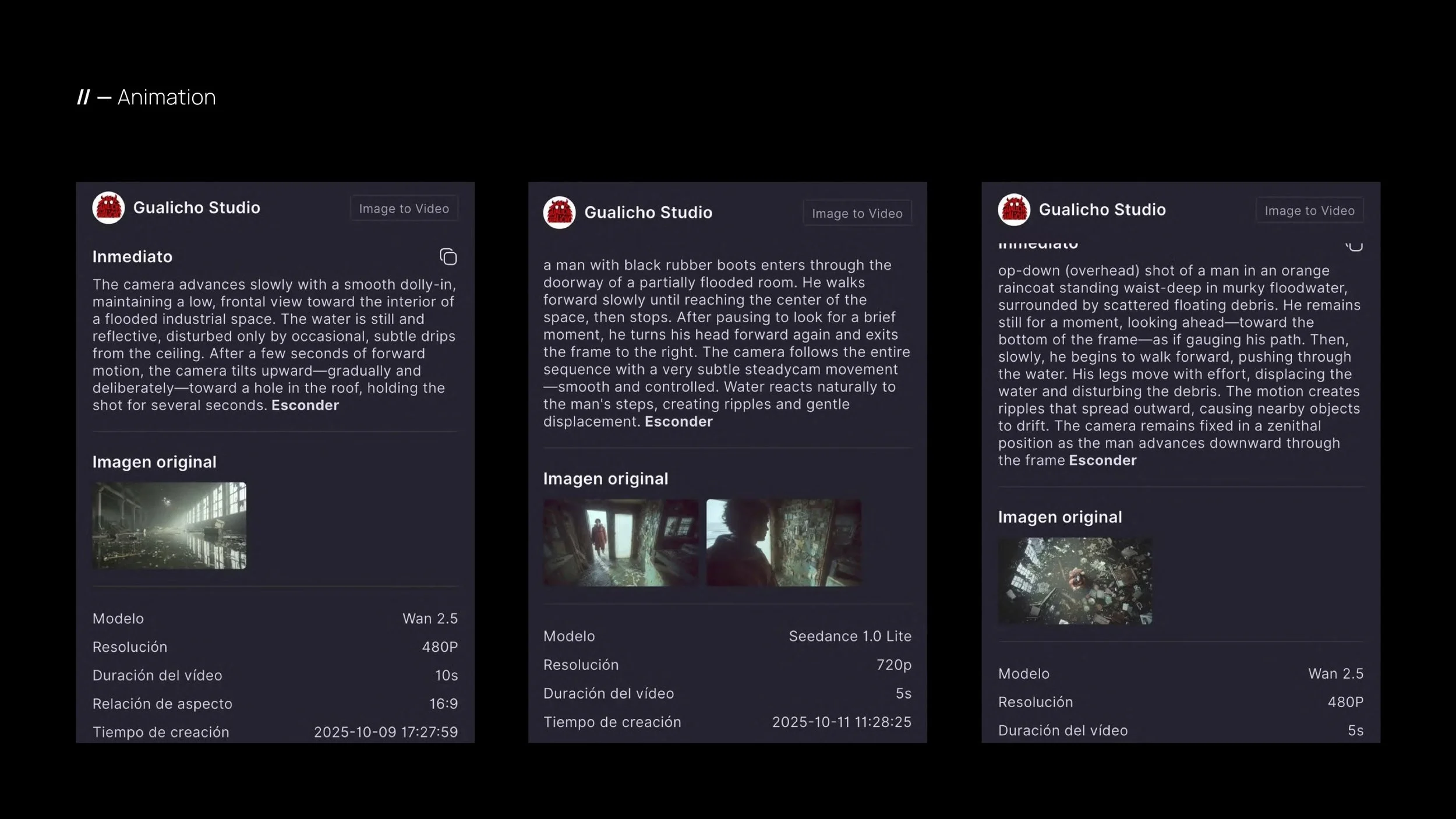The height and width of the screenshot is (819, 1456).
Task: Collapse middle card prompt with Esconder
Action: [x=678, y=422]
